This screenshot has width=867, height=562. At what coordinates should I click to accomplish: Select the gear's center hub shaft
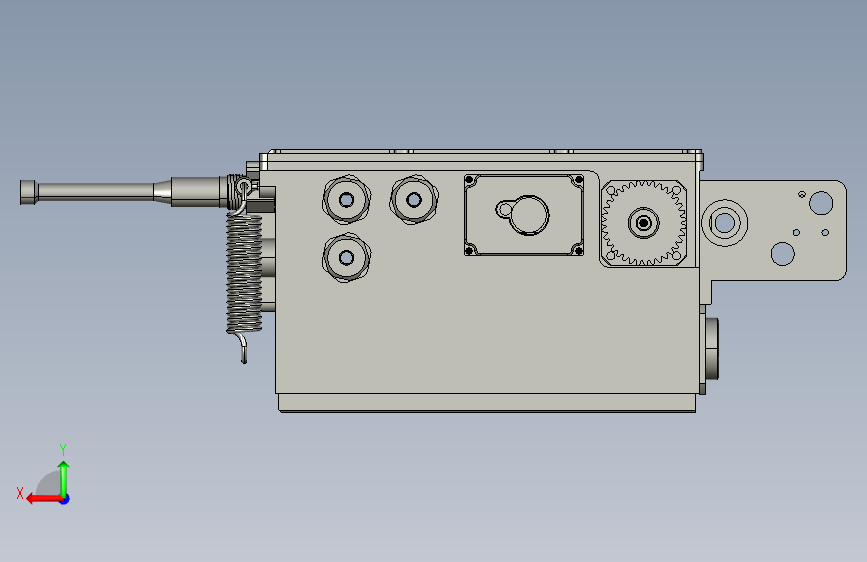(x=644, y=223)
